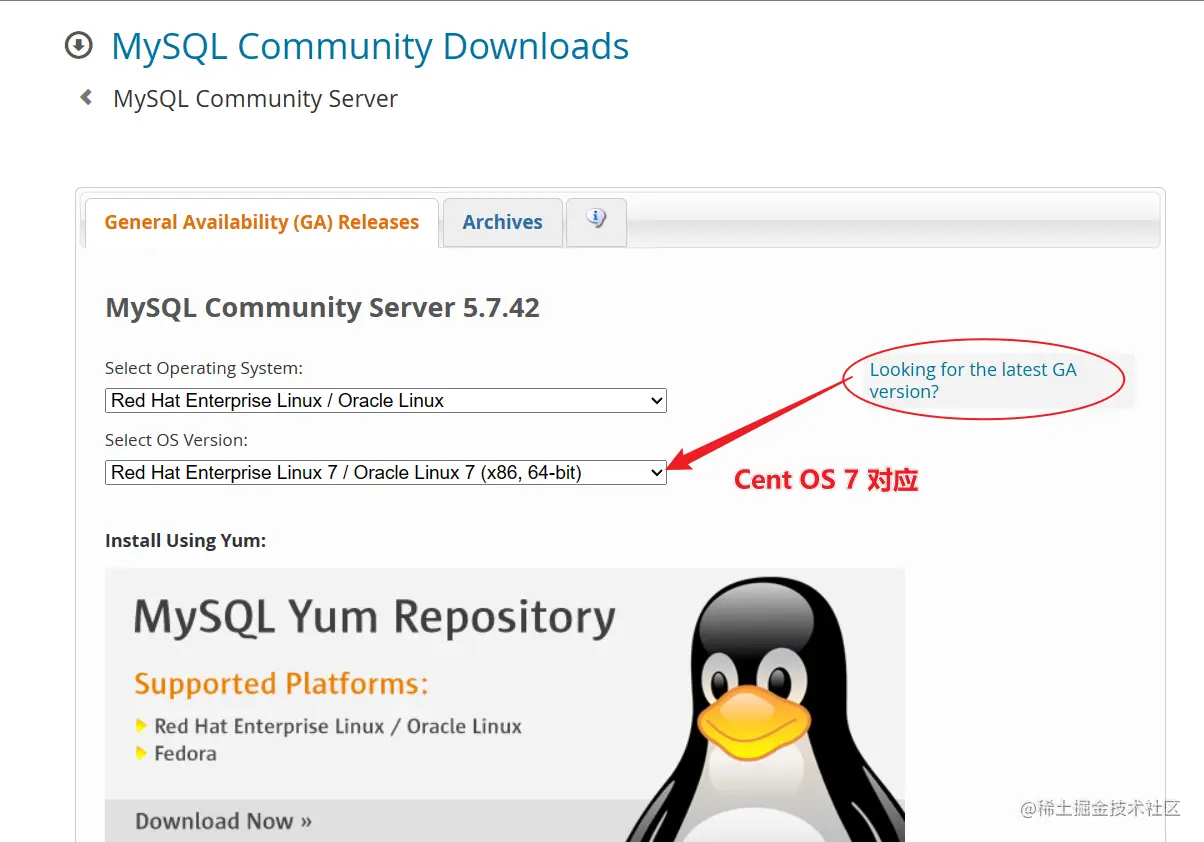Follow the 'Looking for the latest GA version?' link
The image size is (1204, 842).
pos(973,380)
